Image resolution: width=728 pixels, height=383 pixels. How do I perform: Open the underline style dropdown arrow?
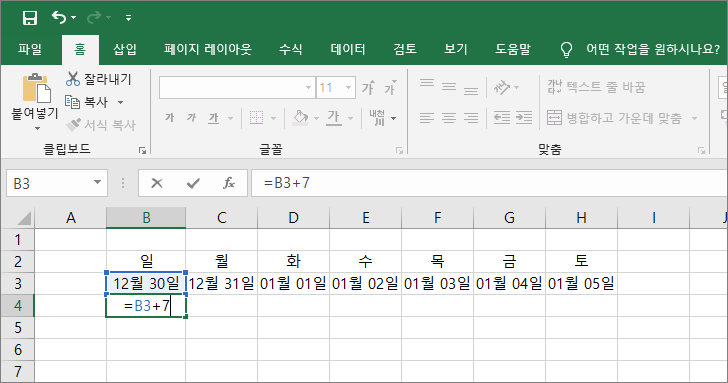pyautogui.click(x=230, y=118)
